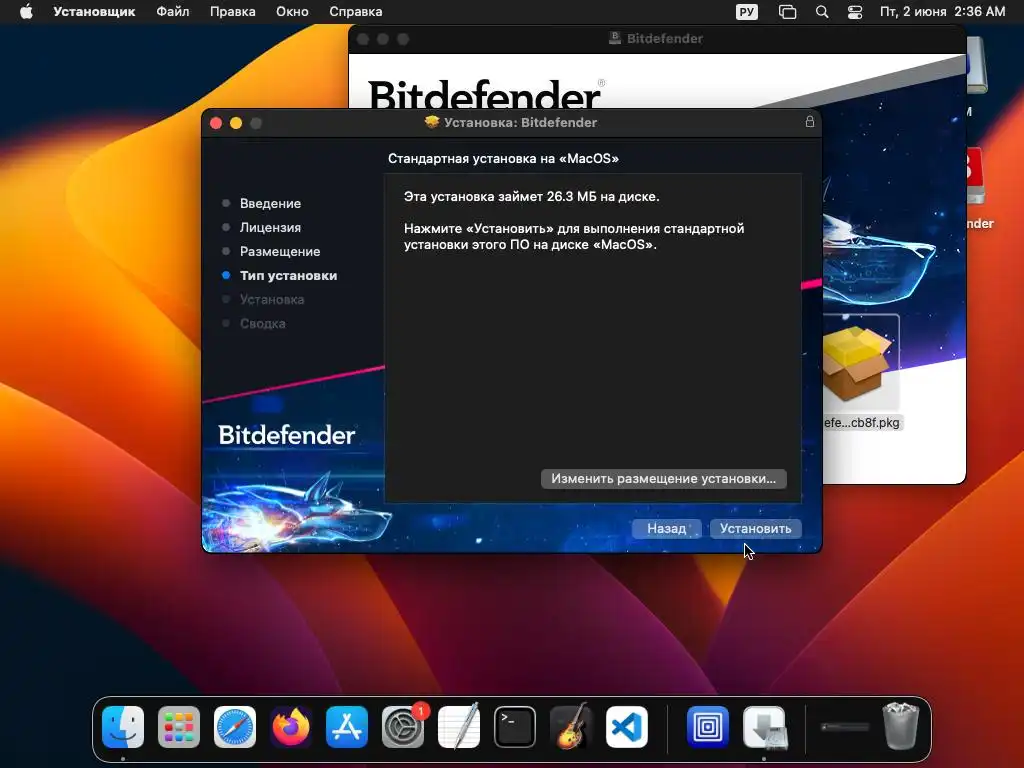Click the Назад button
This screenshot has width=1024, height=768.
coord(666,528)
